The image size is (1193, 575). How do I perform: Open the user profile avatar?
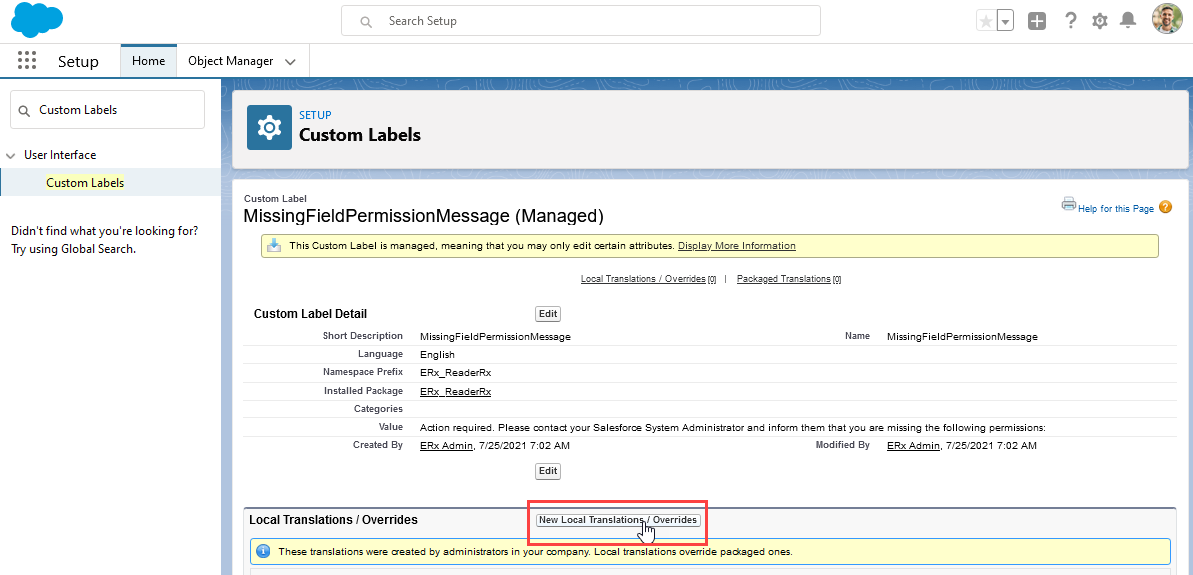coord(1167,20)
